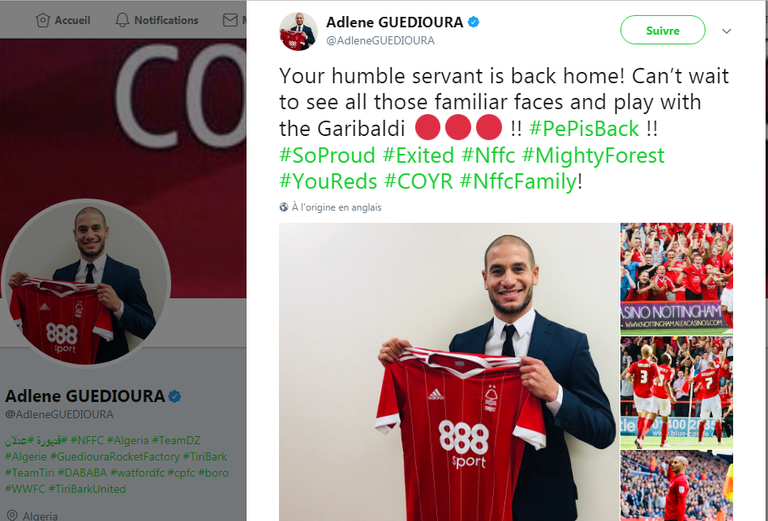Click the verified badge on the profile sidebar
The height and width of the screenshot is (521, 768).
(x=175, y=396)
